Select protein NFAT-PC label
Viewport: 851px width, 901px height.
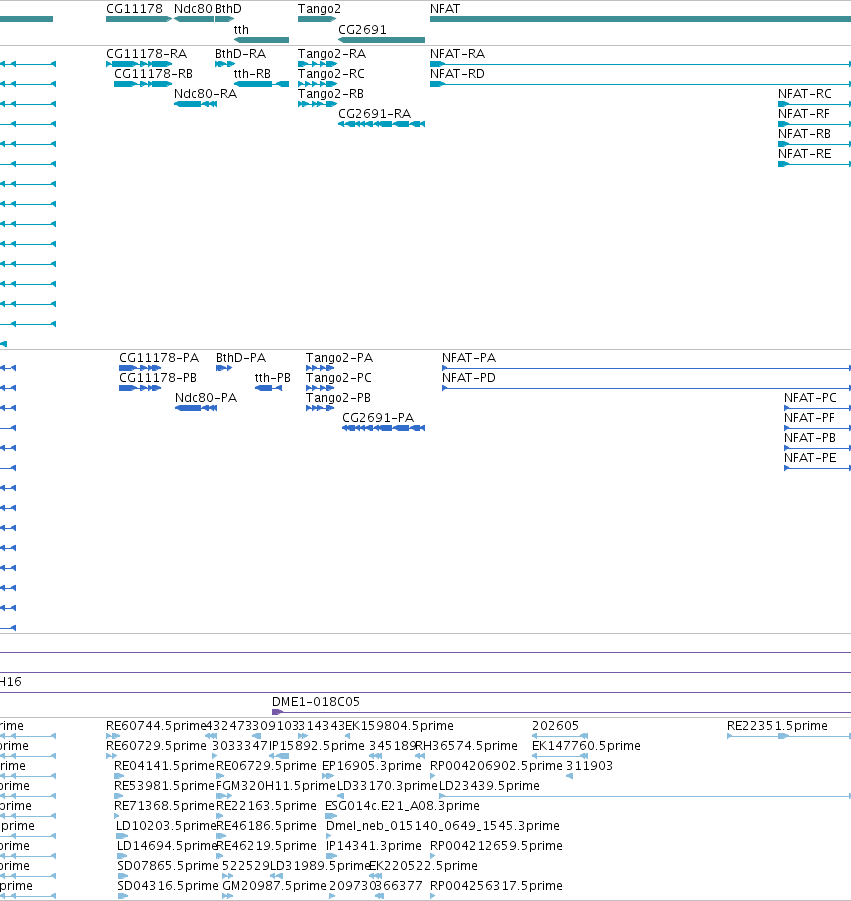810,398
